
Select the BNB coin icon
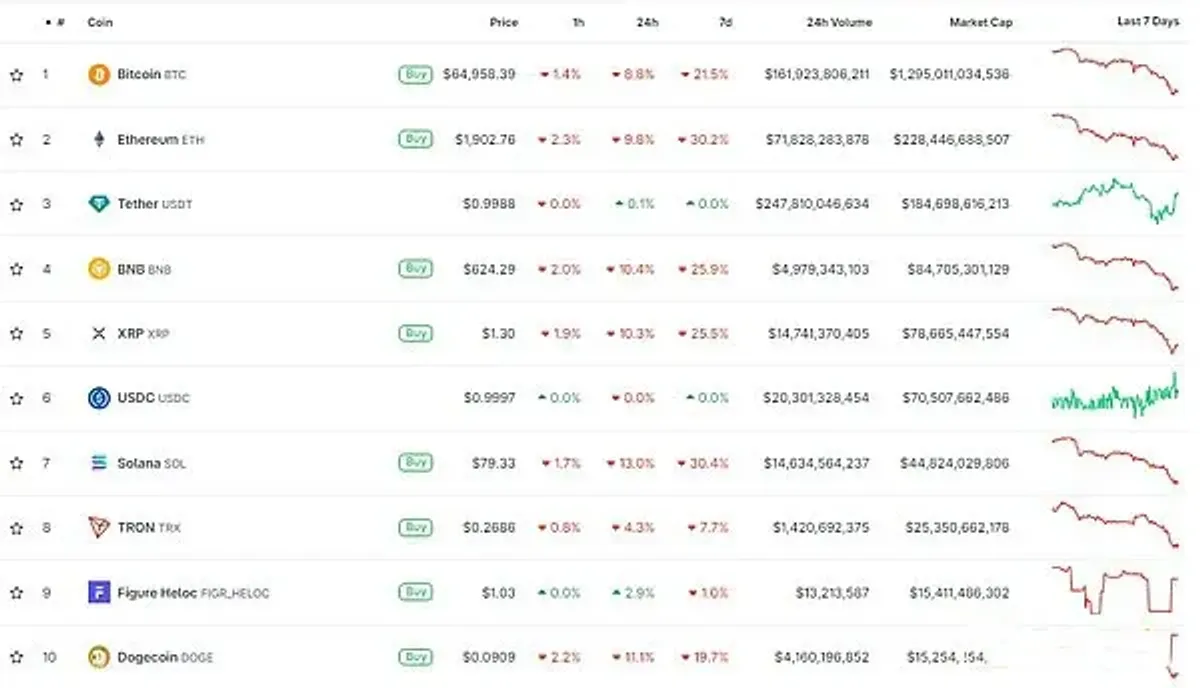point(98,268)
